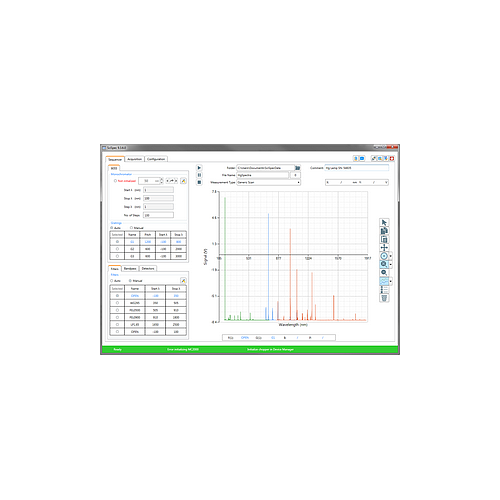Click the Comment input field
The height and width of the screenshot is (500, 500).
pos(357,168)
